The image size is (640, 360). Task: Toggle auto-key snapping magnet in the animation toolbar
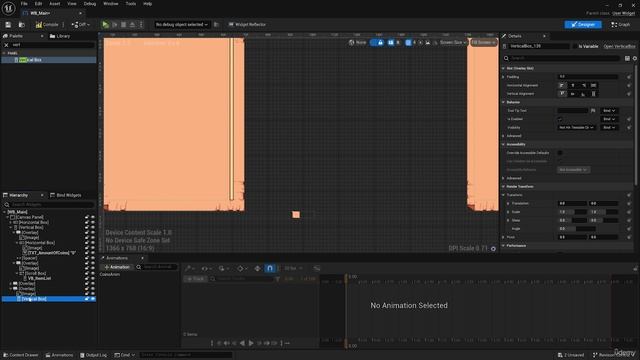tap(270, 268)
